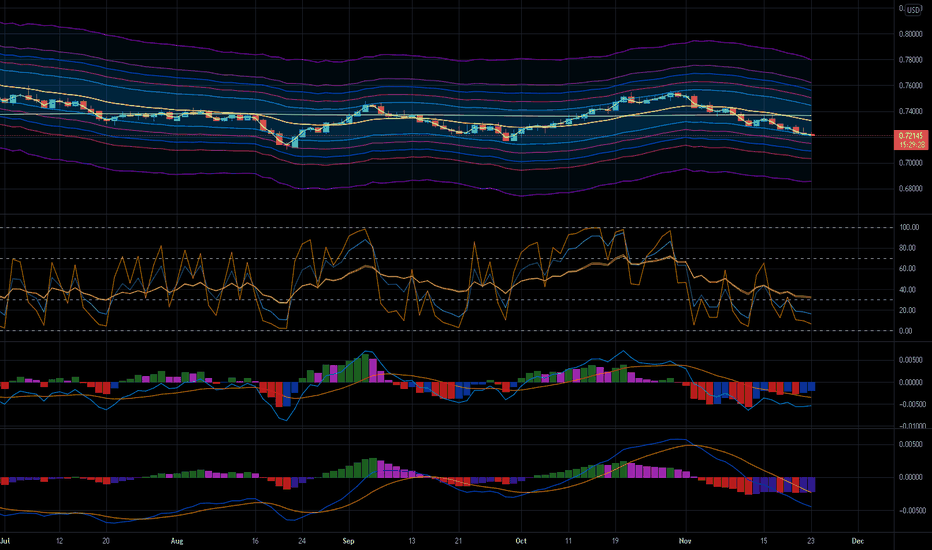Image resolution: width=932 pixels, height=550 pixels.
Task: Select the Jul date label on time axis
Action: click(5, 541)
